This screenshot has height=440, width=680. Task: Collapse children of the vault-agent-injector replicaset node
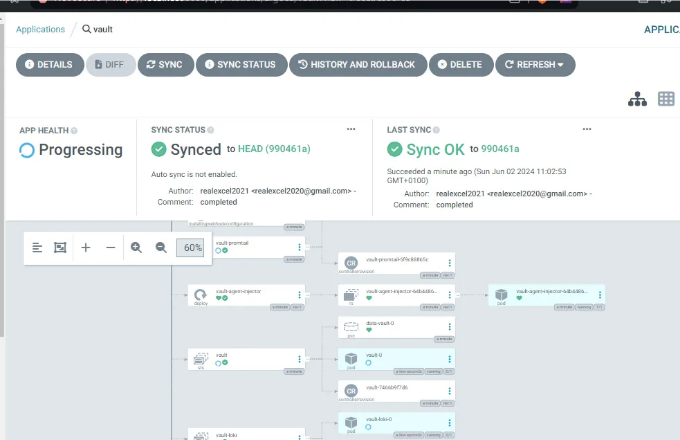pyautogui.click(x=458, y=295)
